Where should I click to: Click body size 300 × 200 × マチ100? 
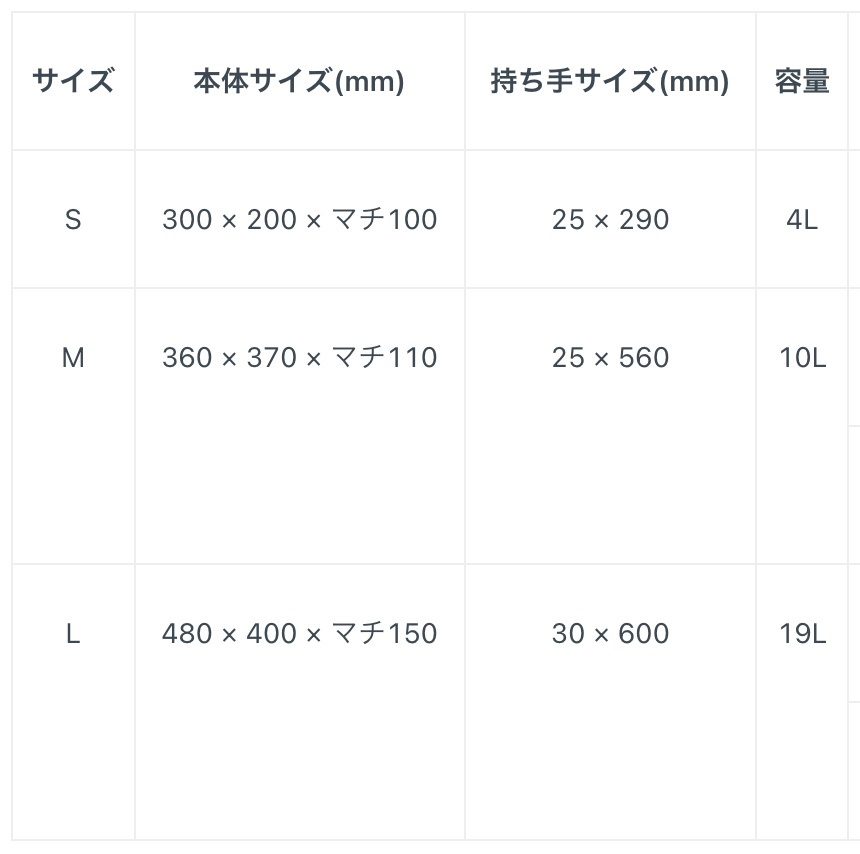click(299, 219)
